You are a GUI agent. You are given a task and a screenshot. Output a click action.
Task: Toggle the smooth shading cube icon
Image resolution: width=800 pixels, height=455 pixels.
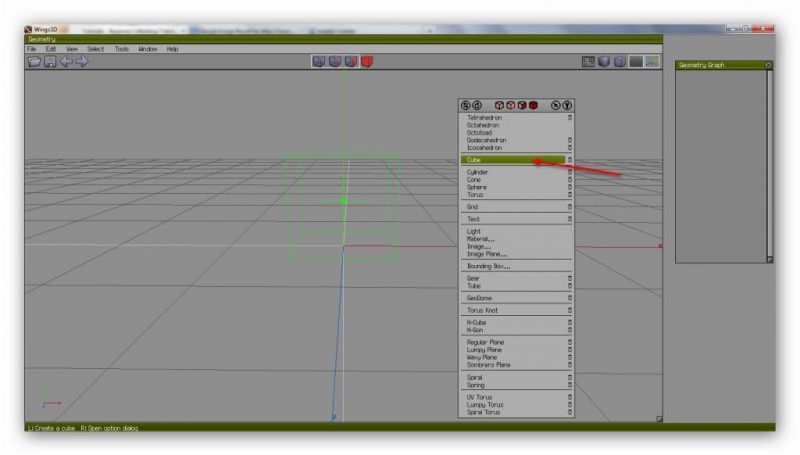click(620, 62)
